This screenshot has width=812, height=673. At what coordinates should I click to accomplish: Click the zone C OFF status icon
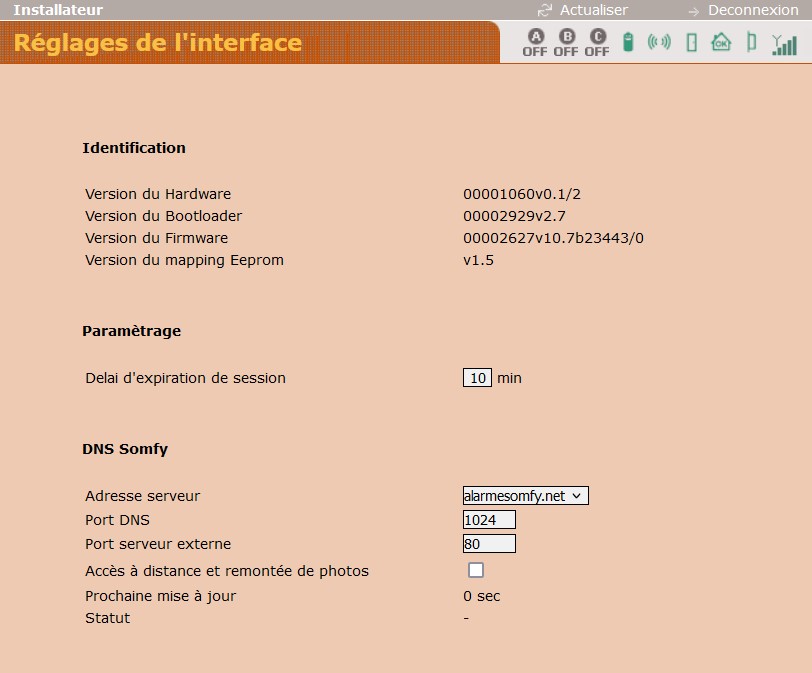pyautogui.click(x=597, y=43)
